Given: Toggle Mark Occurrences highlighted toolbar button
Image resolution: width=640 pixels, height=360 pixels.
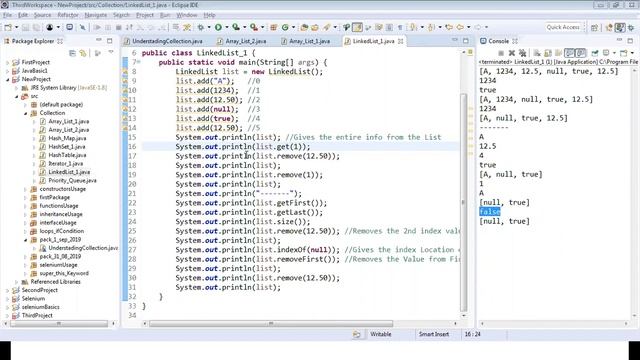Looking at the screenshot, I should [x=357, y=27].
